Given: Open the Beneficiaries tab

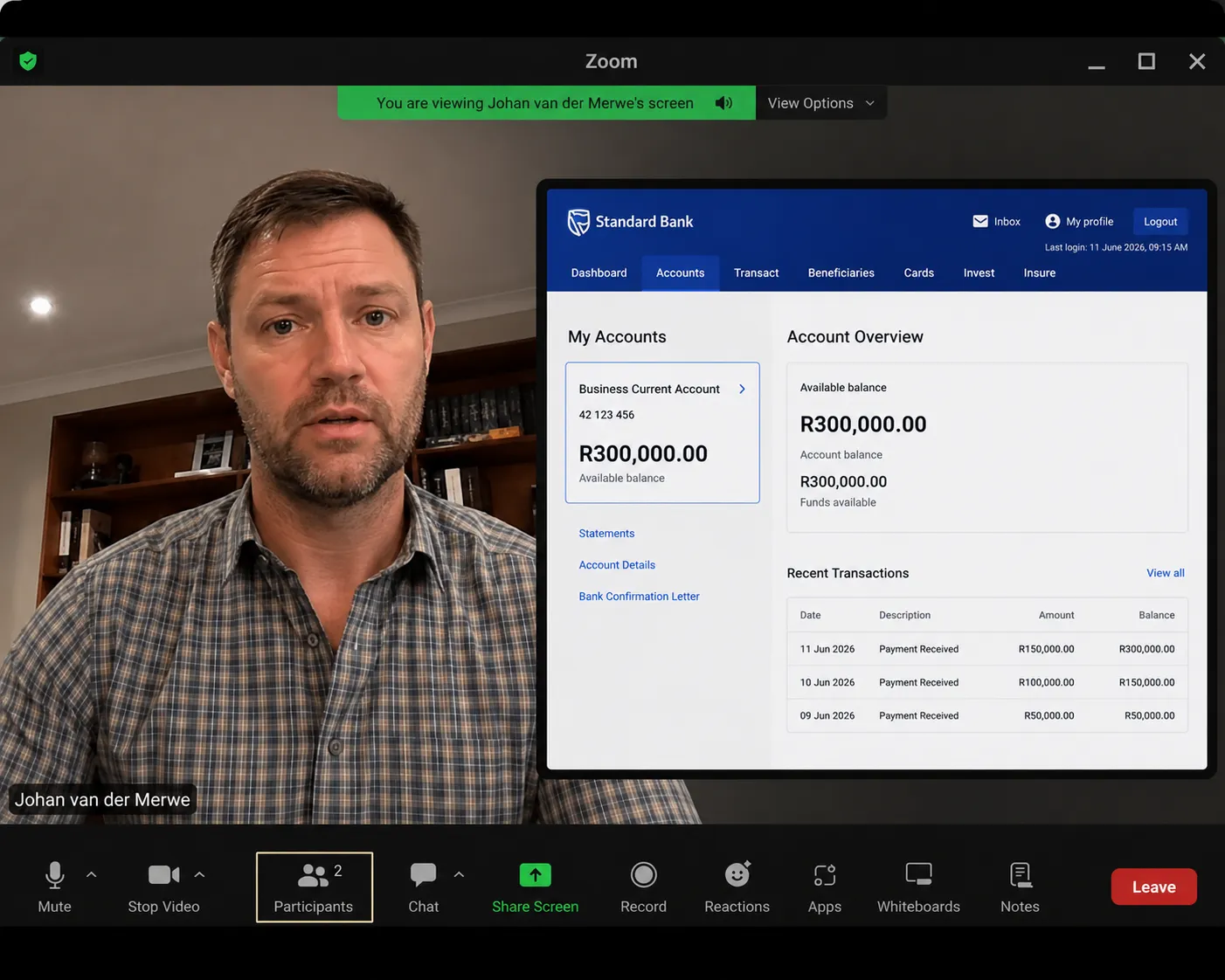Looking at the screenshot, I should [x=841, y=273].
